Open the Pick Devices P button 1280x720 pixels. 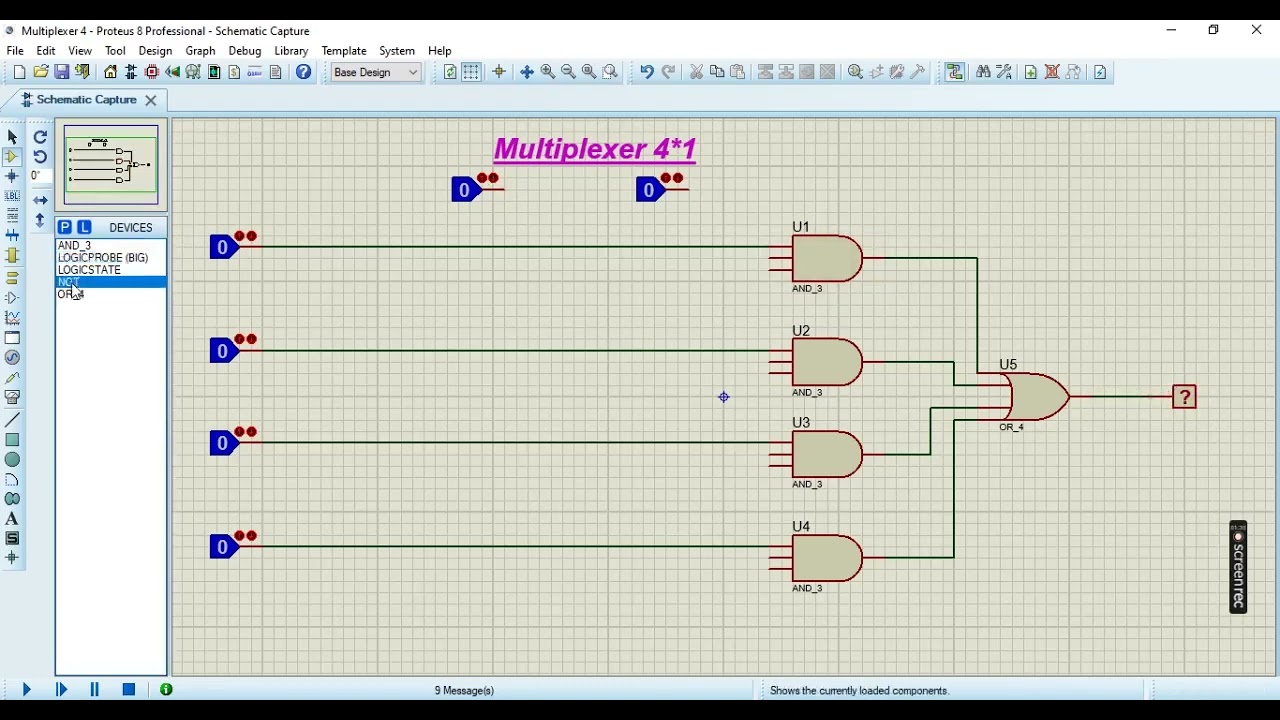tap(65, 227)
